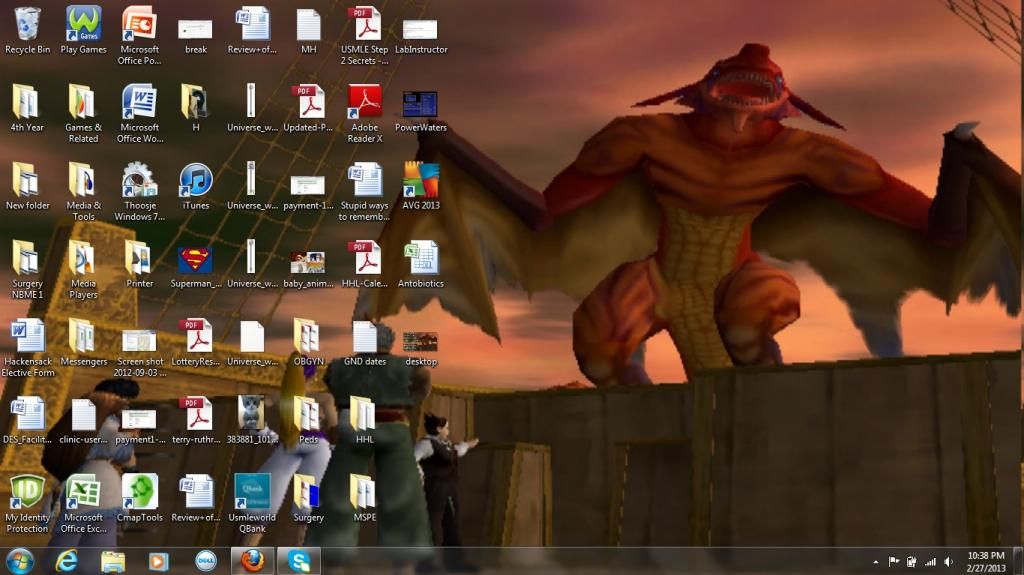Open Action Center flag in tray
The width and height of the screenshot is (1024, 575).
pos(893,561)
